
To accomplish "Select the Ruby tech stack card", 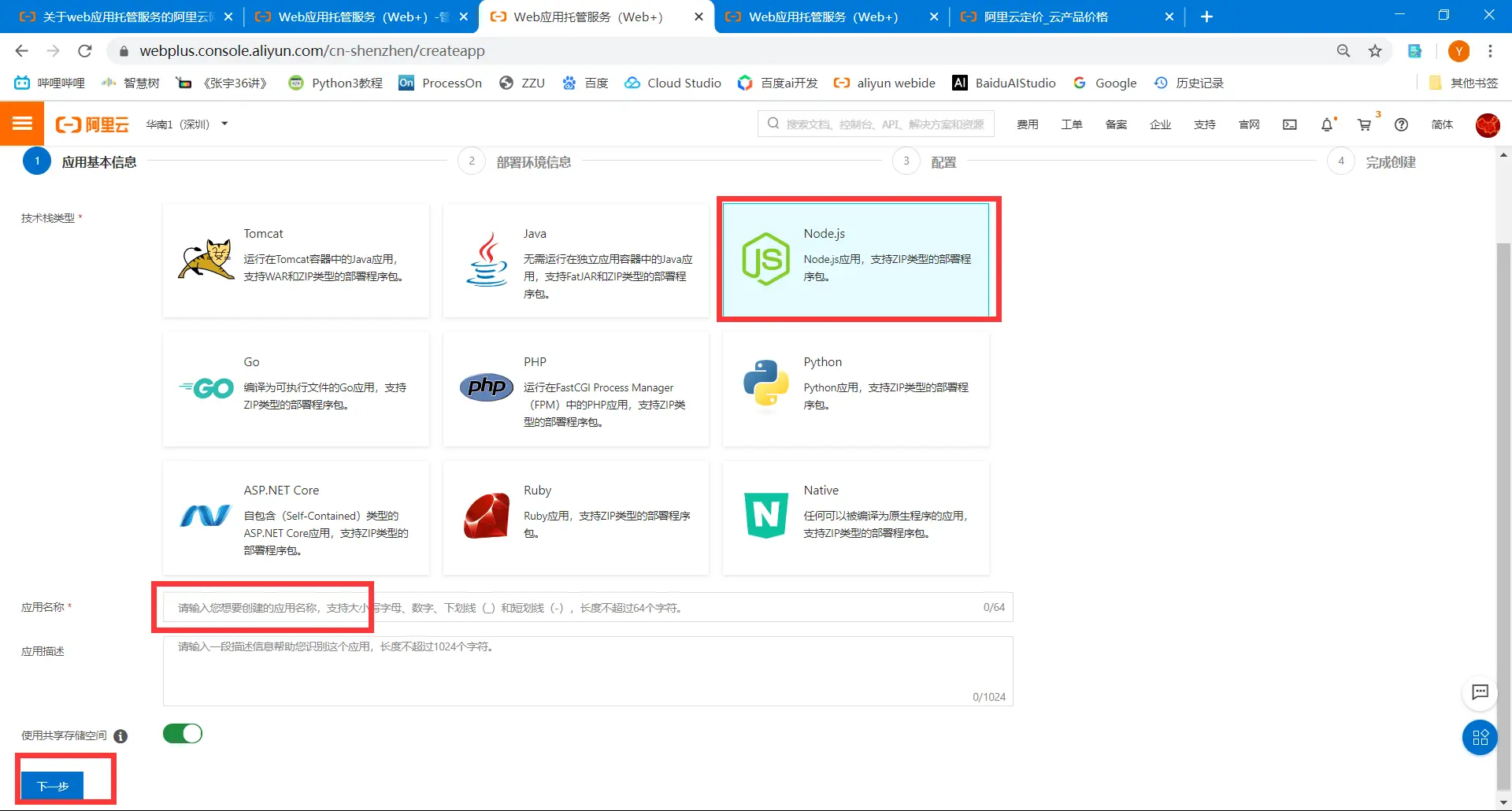I will 576,517.
